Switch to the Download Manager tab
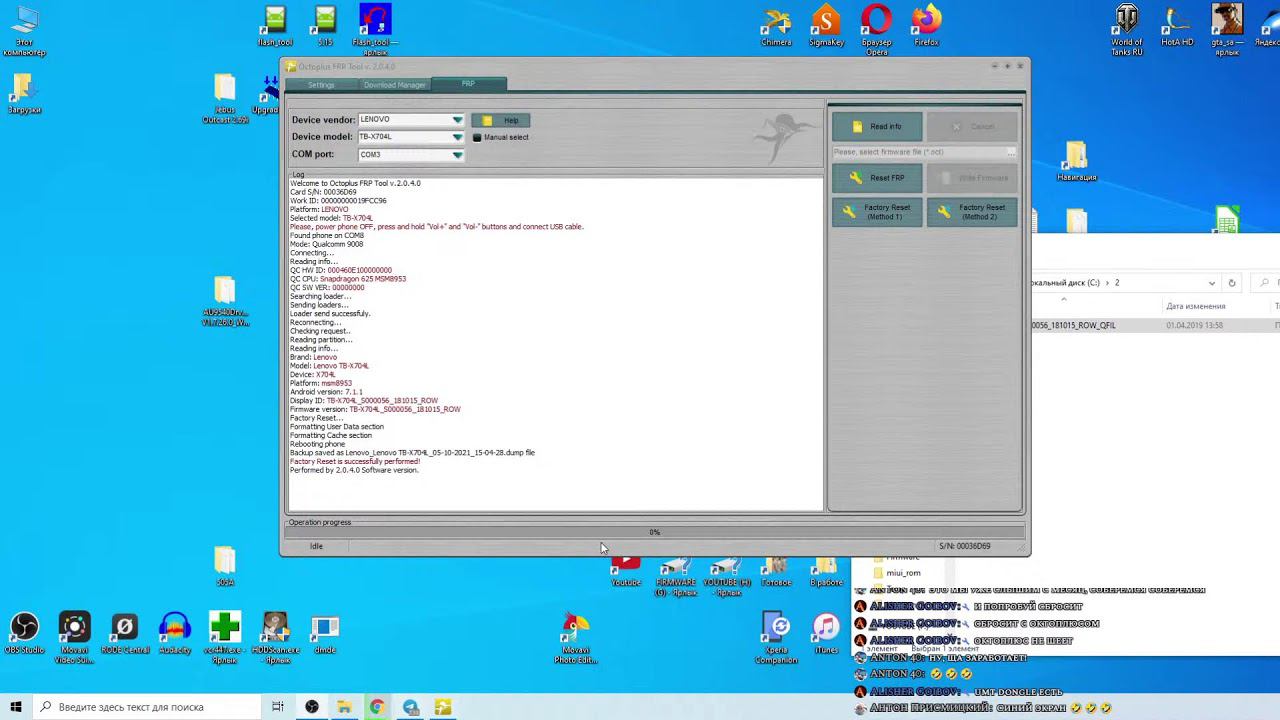Image resolution: width=1280 pixels, height=720 pixels. [394, 85]
